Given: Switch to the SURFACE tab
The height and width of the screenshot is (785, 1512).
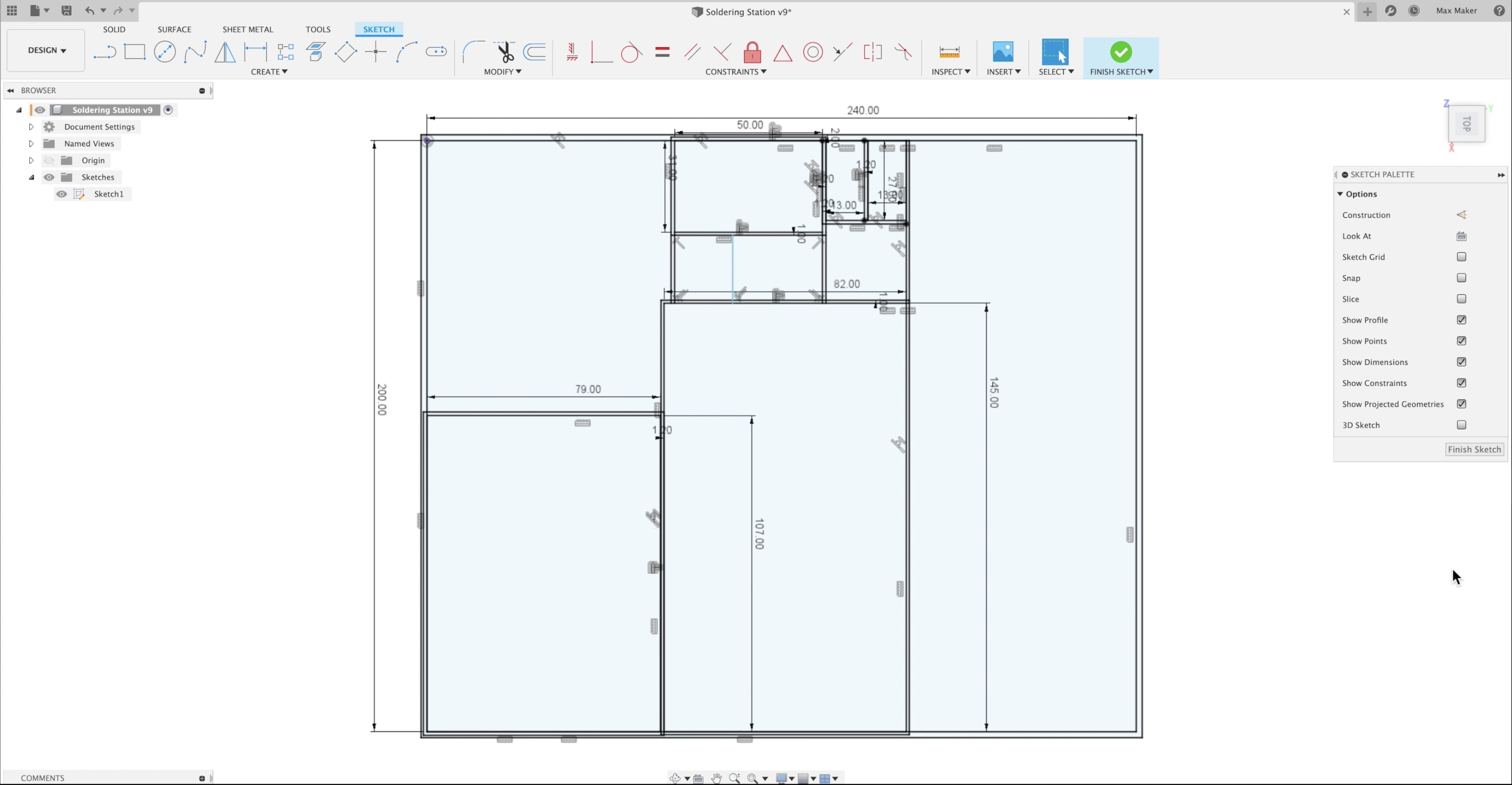Looking at the screenshot, I should coord(174,29).
